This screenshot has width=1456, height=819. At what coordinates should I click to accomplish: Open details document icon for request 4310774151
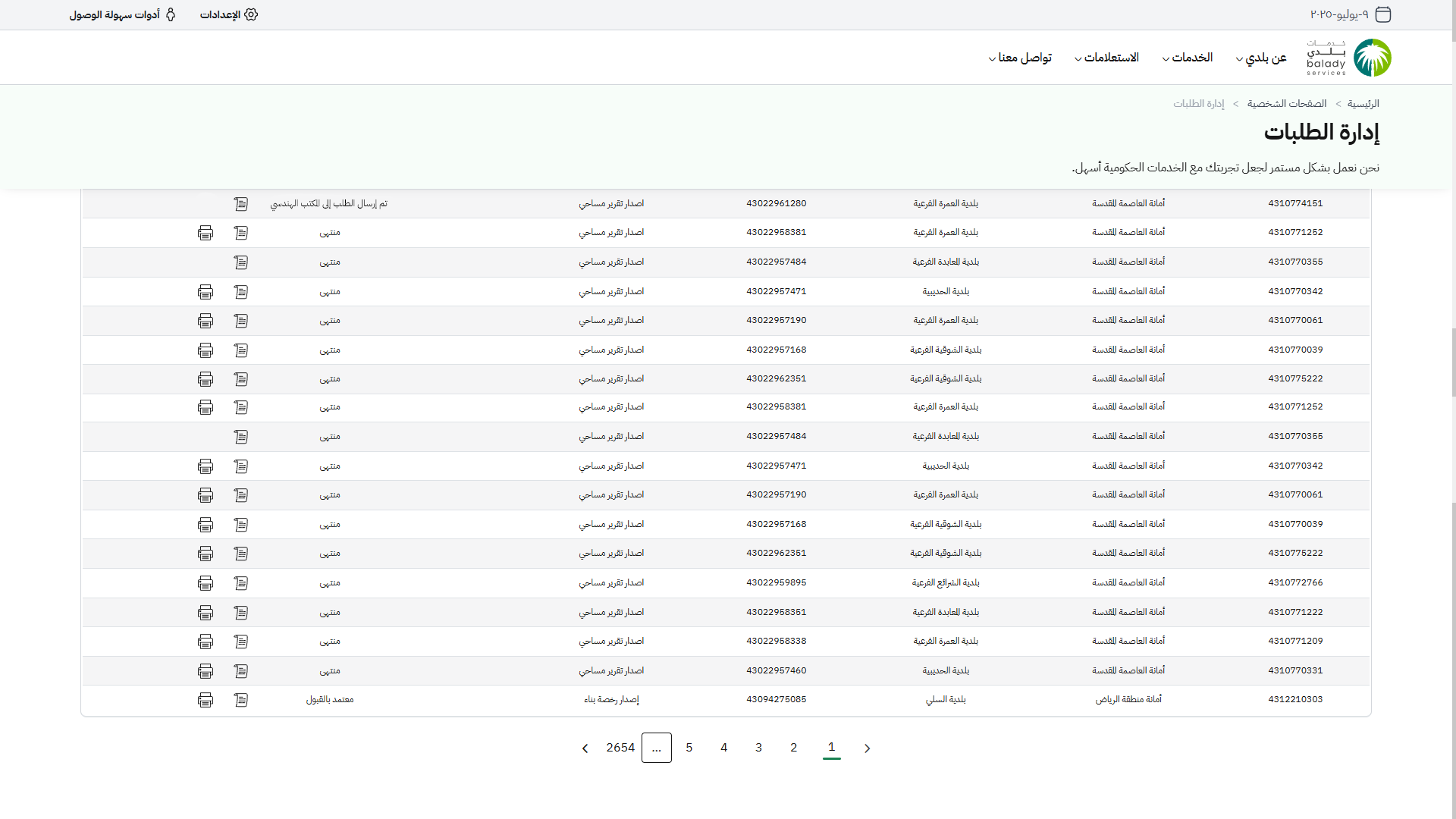(241, 204)
